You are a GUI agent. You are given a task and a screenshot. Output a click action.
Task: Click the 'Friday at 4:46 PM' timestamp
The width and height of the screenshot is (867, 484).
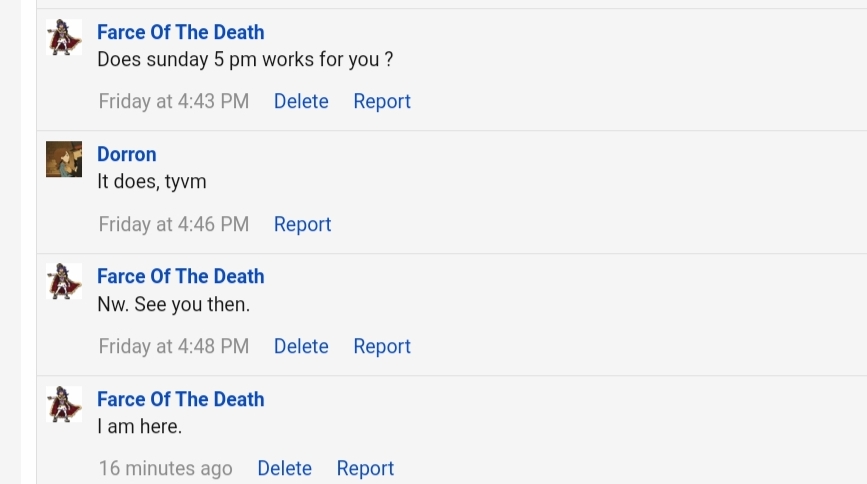point(174,224)
